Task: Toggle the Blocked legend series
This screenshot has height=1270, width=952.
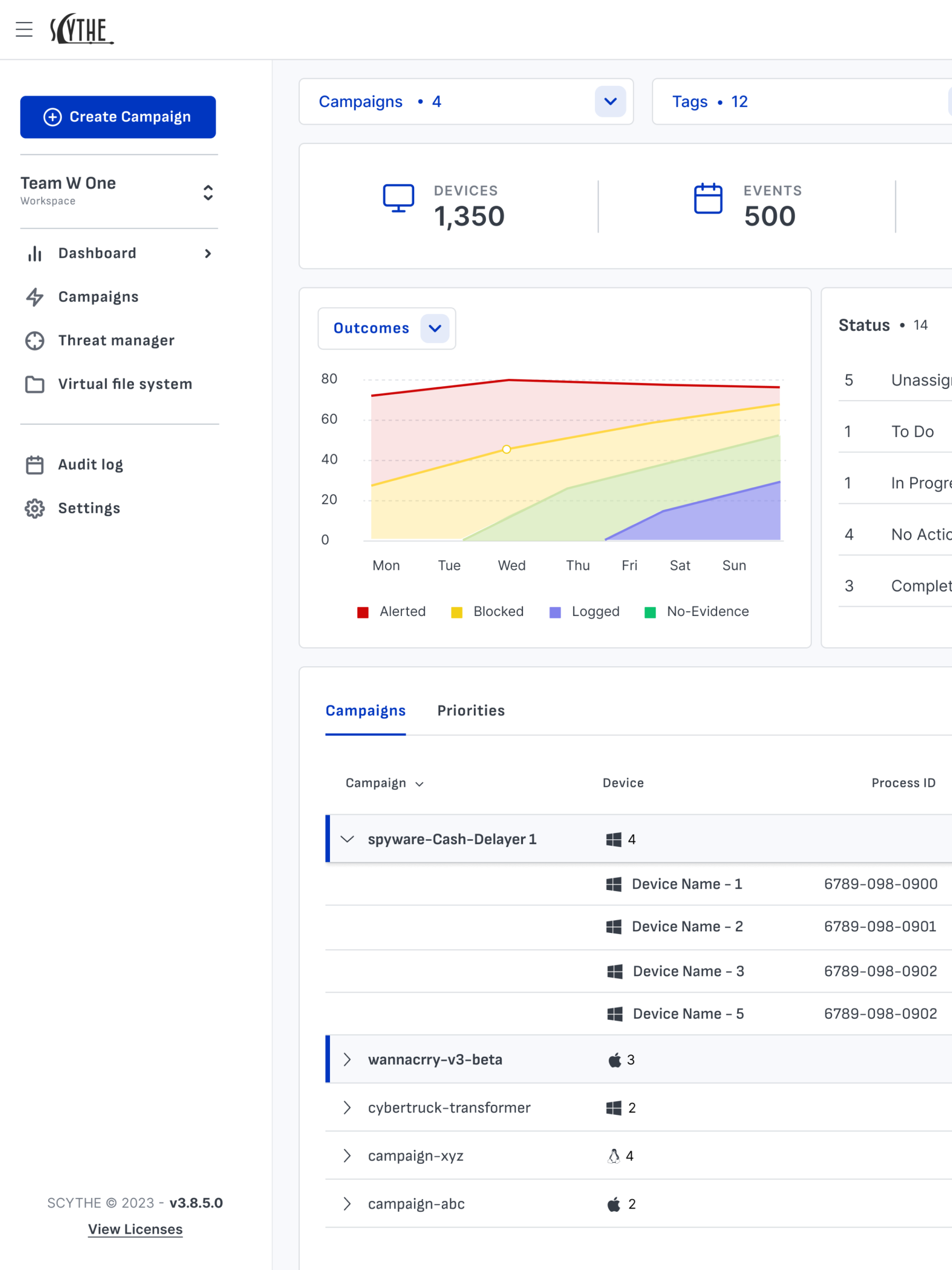Action: pyautogui.click(x=487, y=612)
